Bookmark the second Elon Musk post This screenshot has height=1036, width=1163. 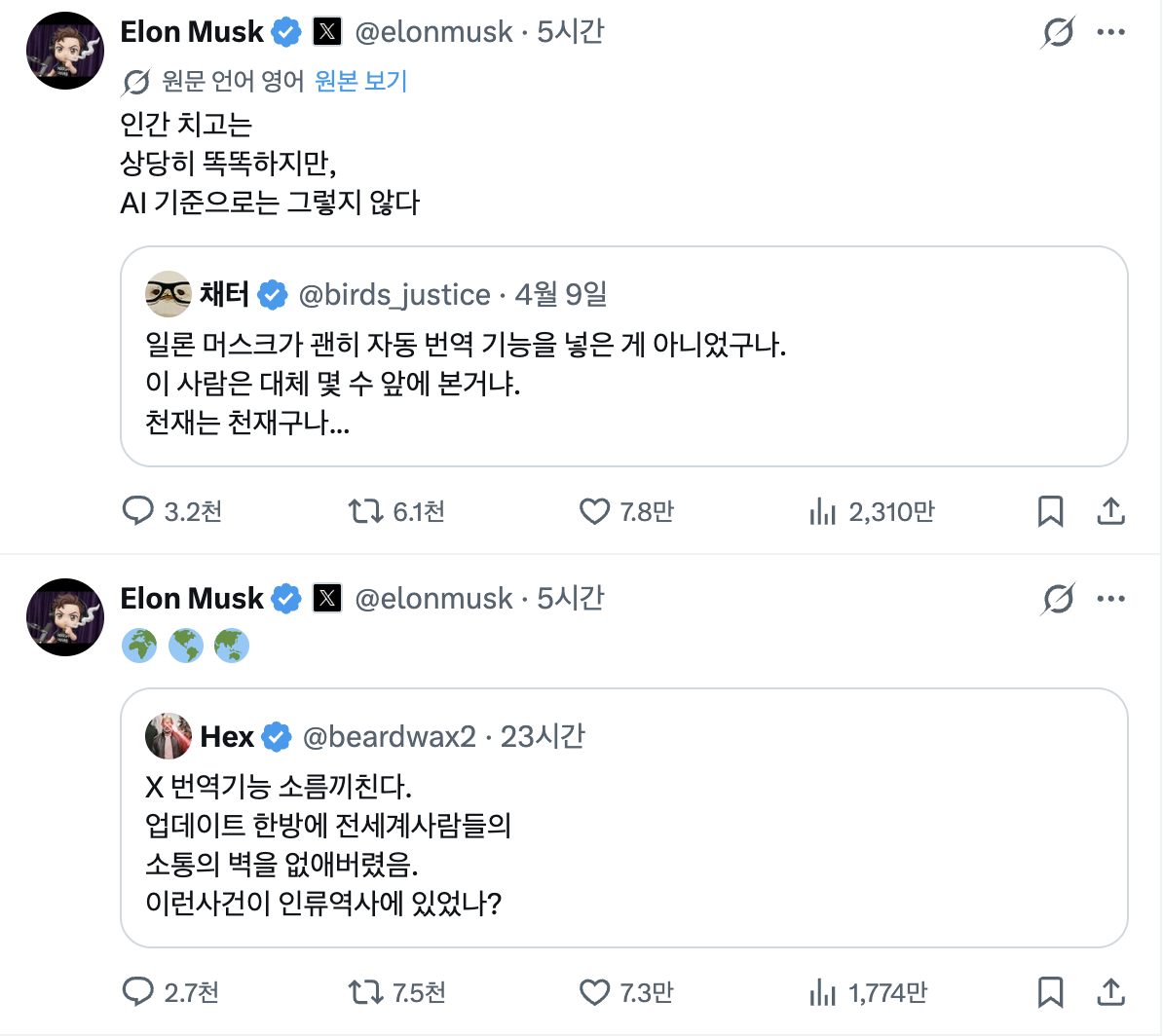point(1050,992)
